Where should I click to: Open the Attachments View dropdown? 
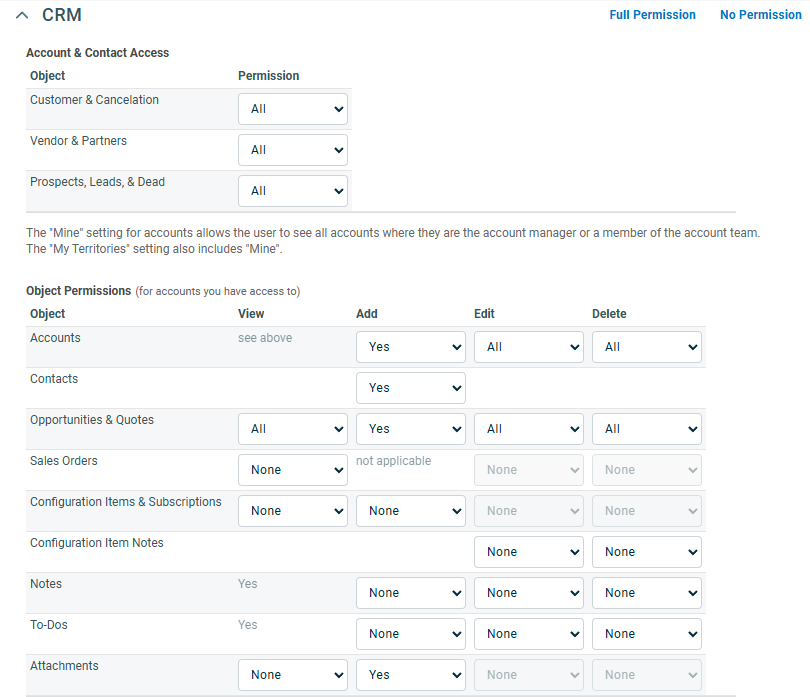[293, 675]
